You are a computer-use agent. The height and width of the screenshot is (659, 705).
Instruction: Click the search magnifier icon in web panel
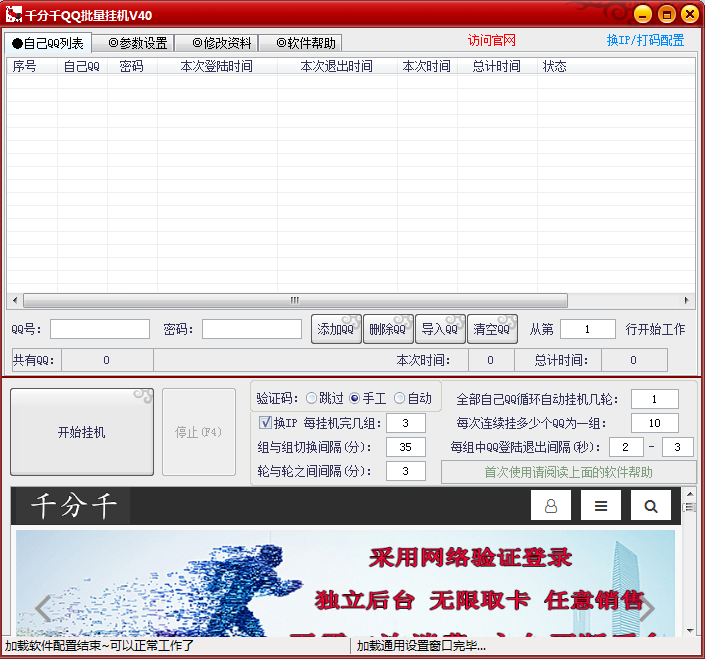[x=651, y=505]
